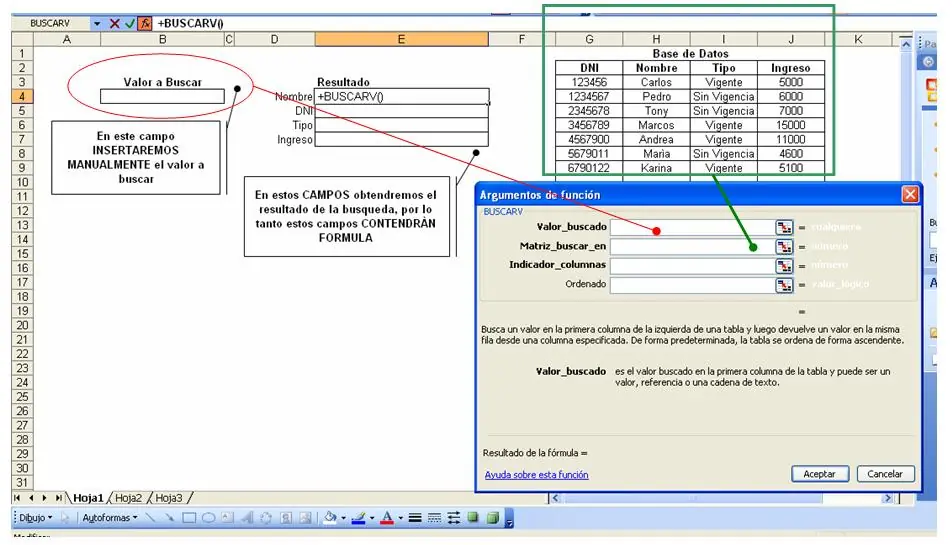Screen dimensions: 952x545
Task: Switch to the Hoja2 sheet tab
Action: [x=128, y=498]
